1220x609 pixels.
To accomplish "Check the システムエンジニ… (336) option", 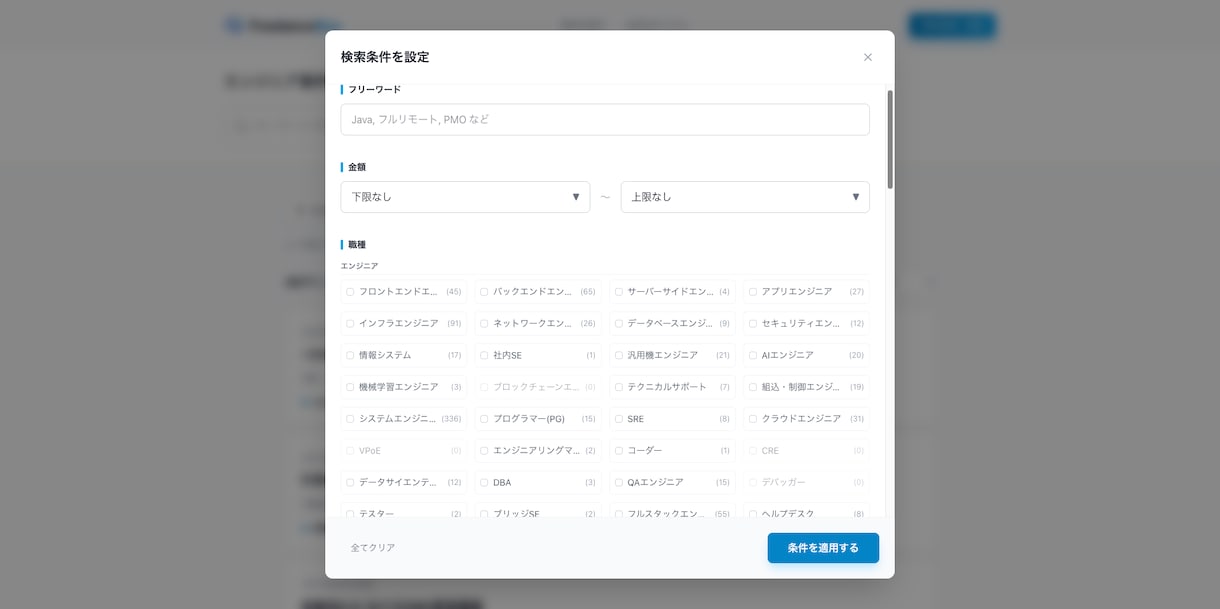I will [350, 419].
